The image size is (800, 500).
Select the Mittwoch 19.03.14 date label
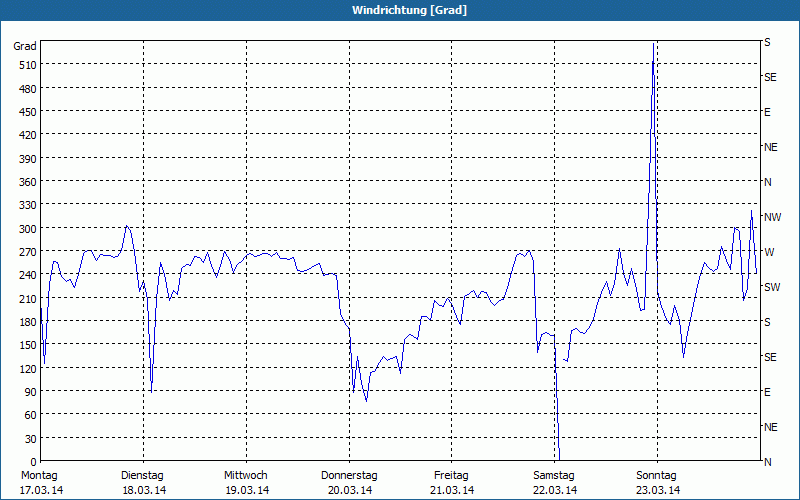point(246,483)
